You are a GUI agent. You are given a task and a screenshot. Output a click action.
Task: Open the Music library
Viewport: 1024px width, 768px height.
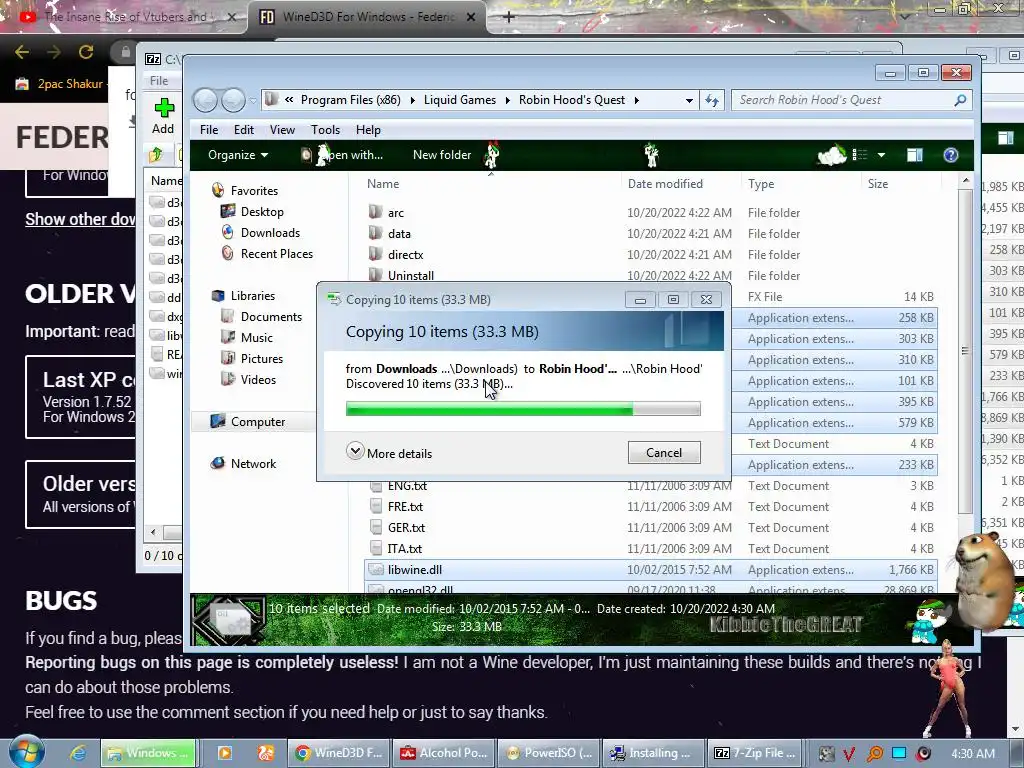(x=256, y=338)
